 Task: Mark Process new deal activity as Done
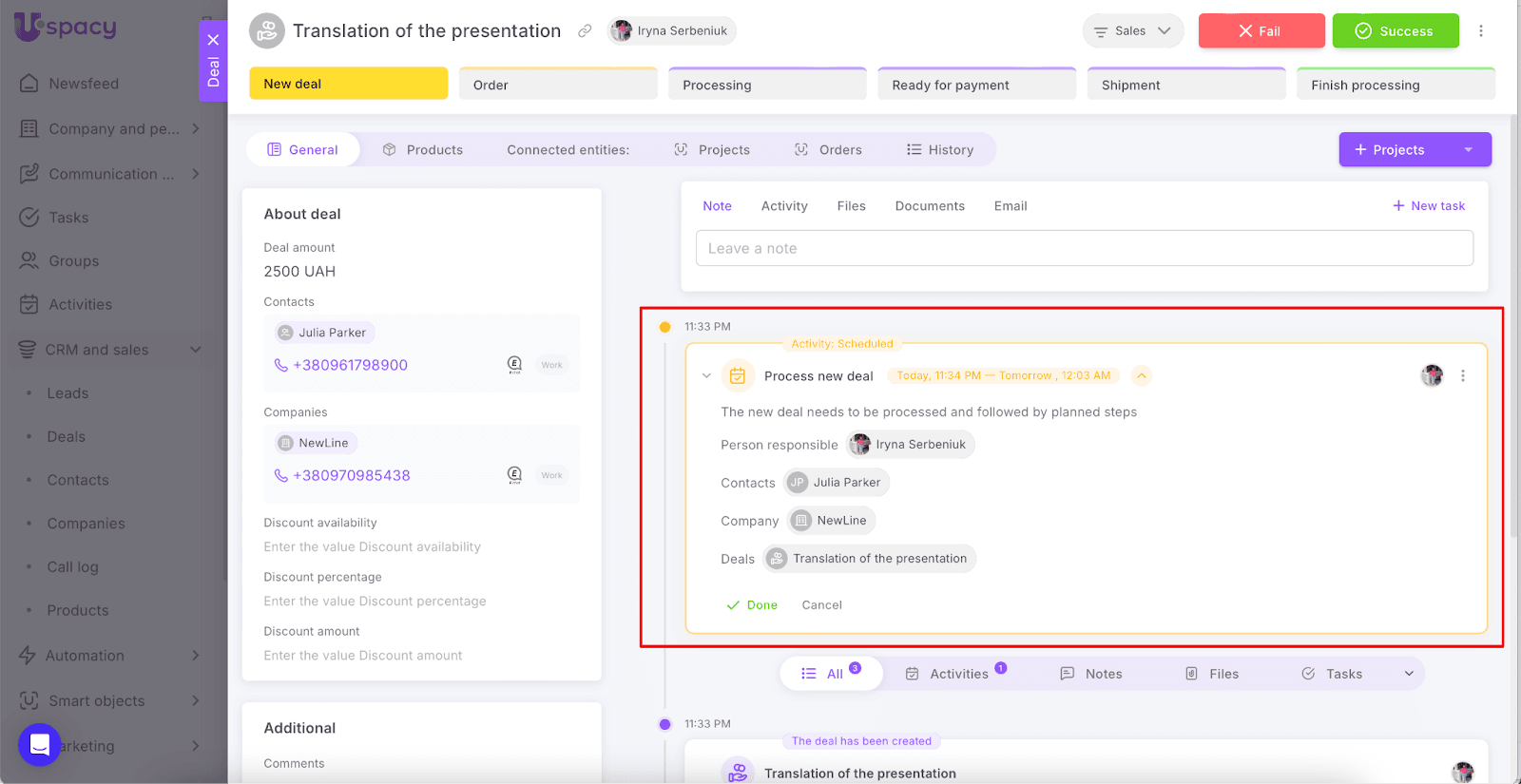752,605
